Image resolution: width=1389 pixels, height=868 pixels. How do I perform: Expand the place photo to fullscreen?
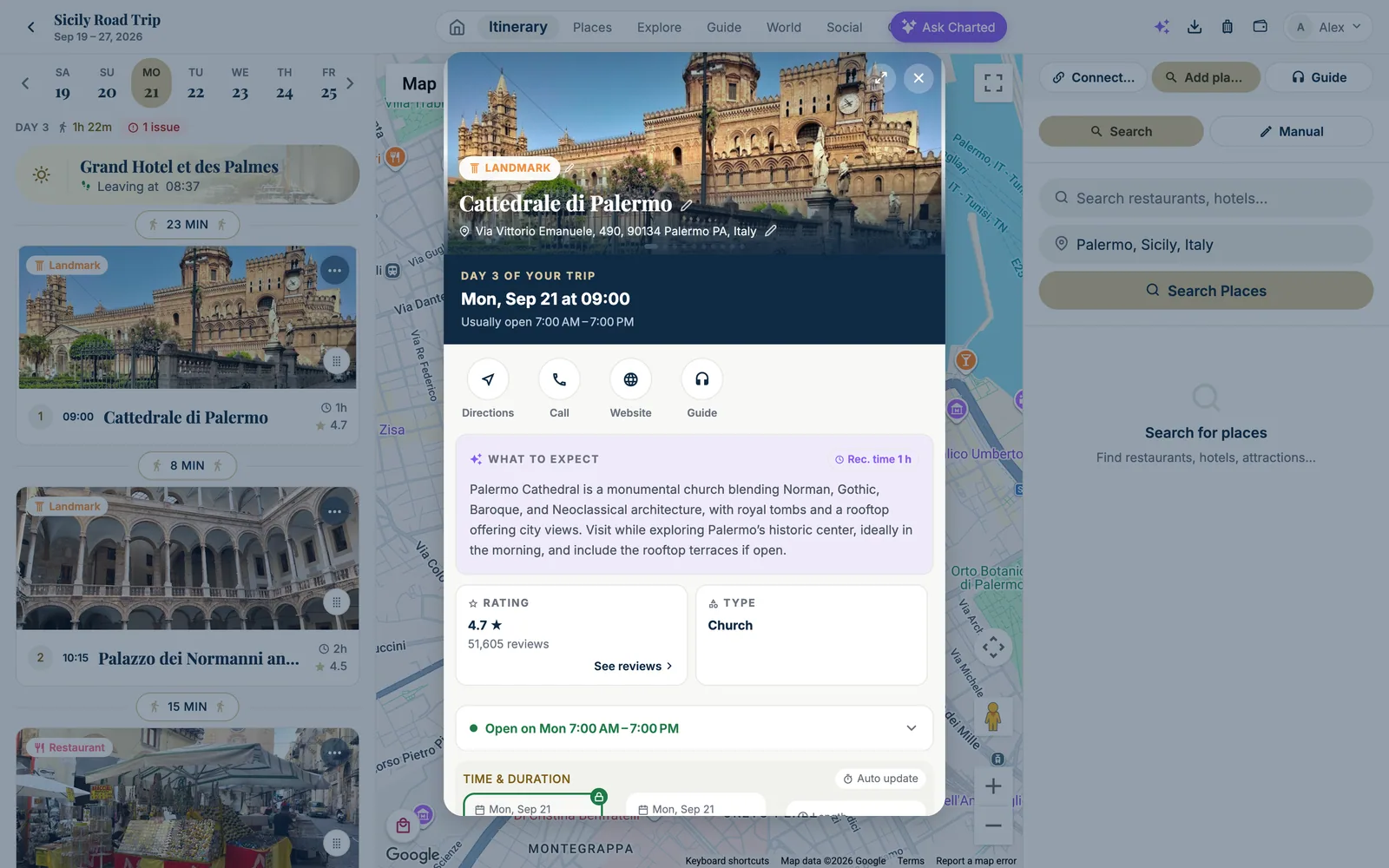coord(880,78)
